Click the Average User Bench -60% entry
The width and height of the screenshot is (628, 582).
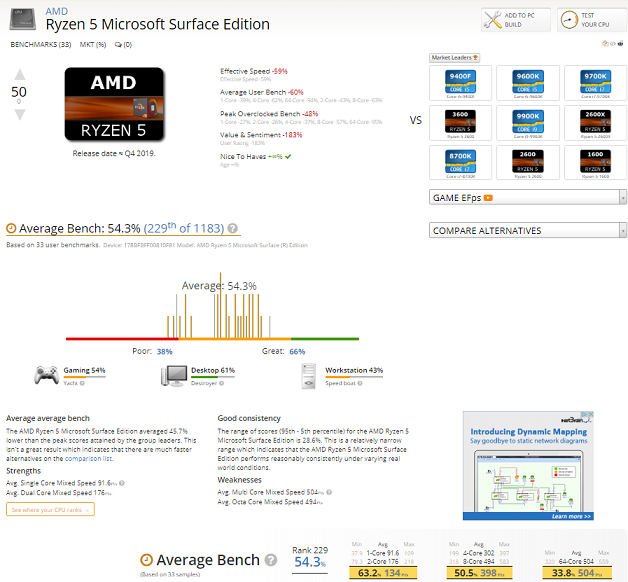point(262,92)
